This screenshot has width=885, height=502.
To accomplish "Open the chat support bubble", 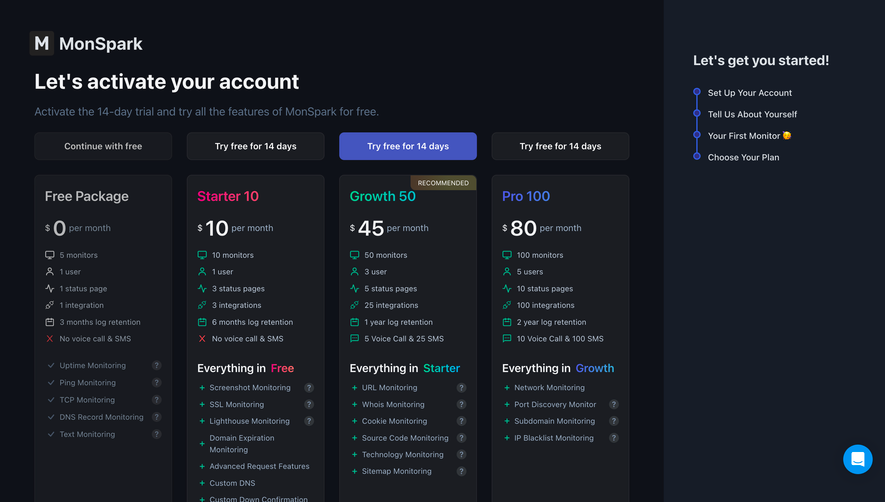I will (x=857, y=459).
